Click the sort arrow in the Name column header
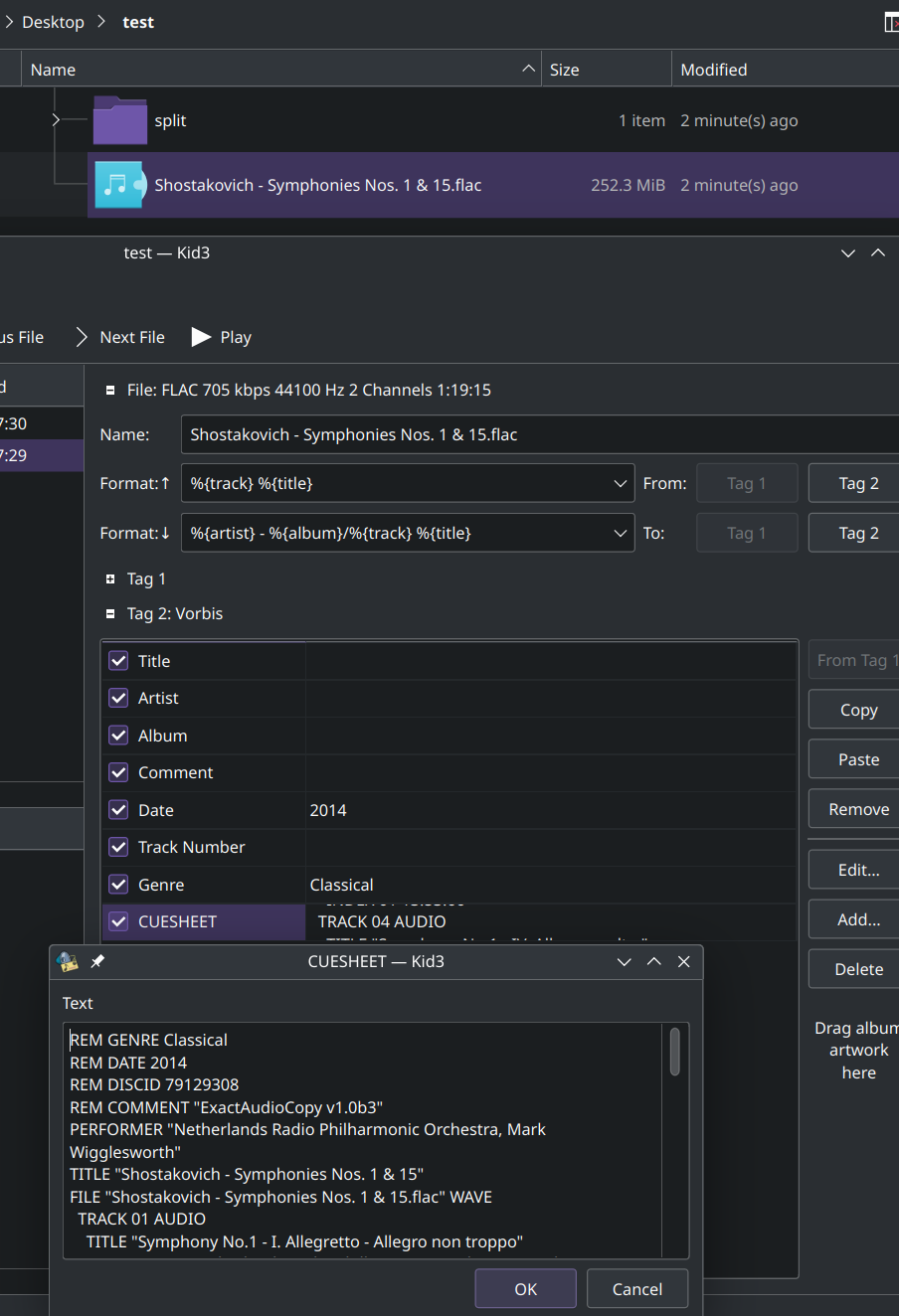Viewport: 899px width, 1316px height. [527, 69]
